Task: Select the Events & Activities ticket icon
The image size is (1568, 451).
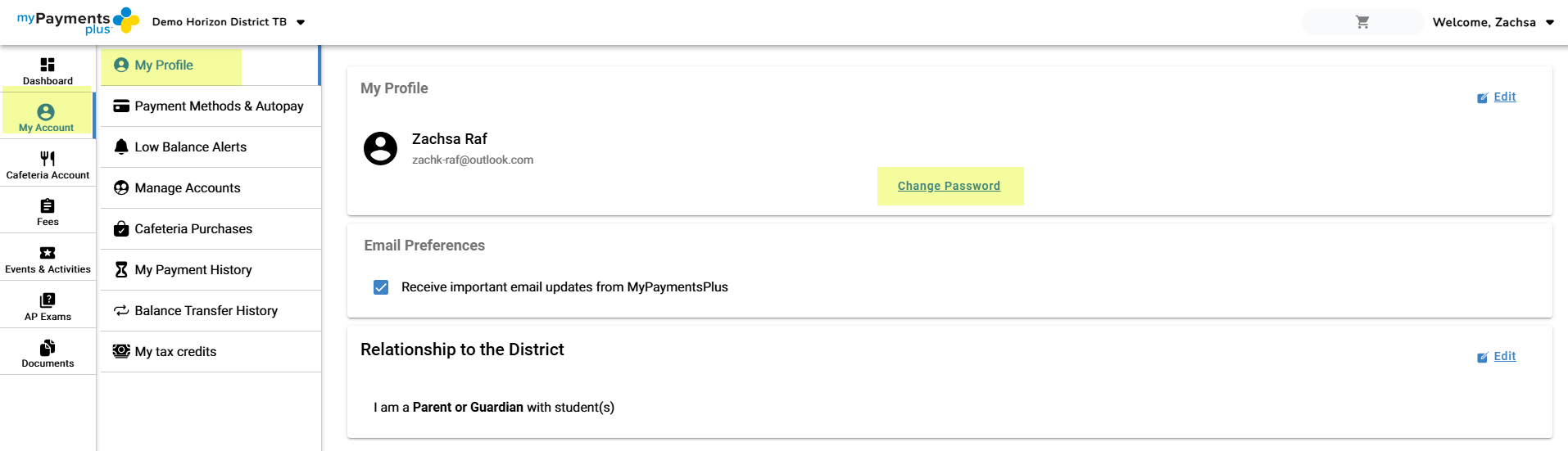Action: click(48, 253)
